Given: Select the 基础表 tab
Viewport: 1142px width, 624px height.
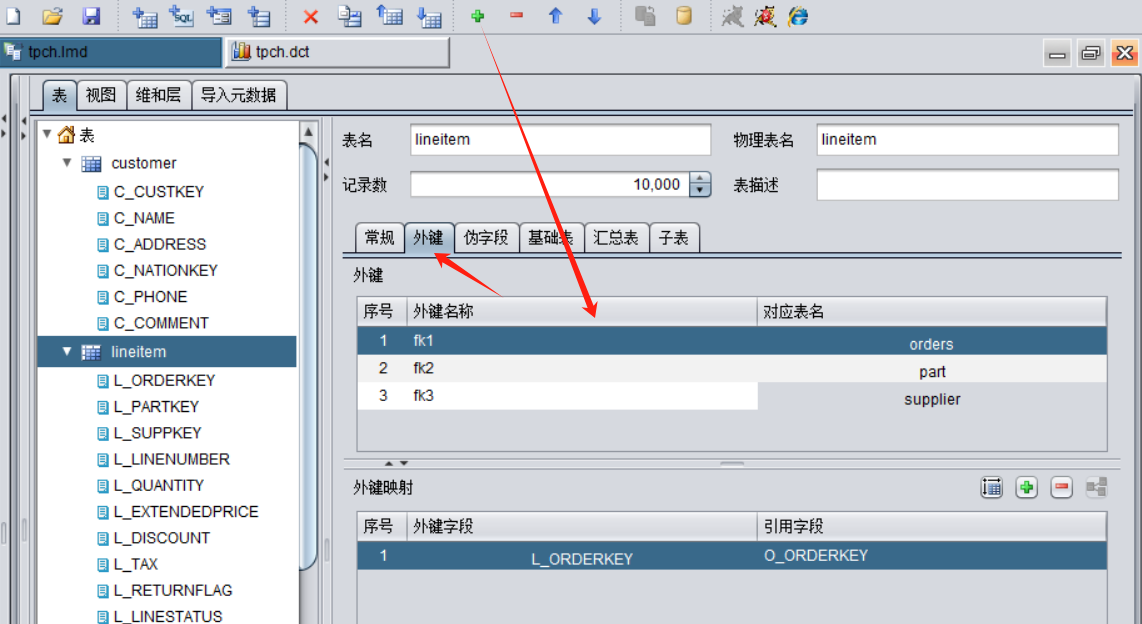Looking at the screenshot, I should click(x=551, y=238).
